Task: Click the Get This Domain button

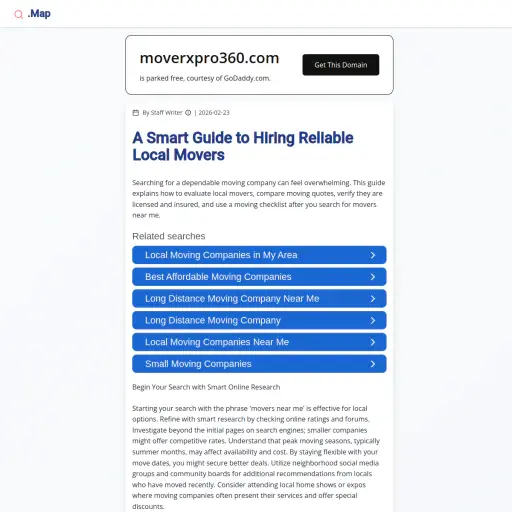Action: (341, 65)
